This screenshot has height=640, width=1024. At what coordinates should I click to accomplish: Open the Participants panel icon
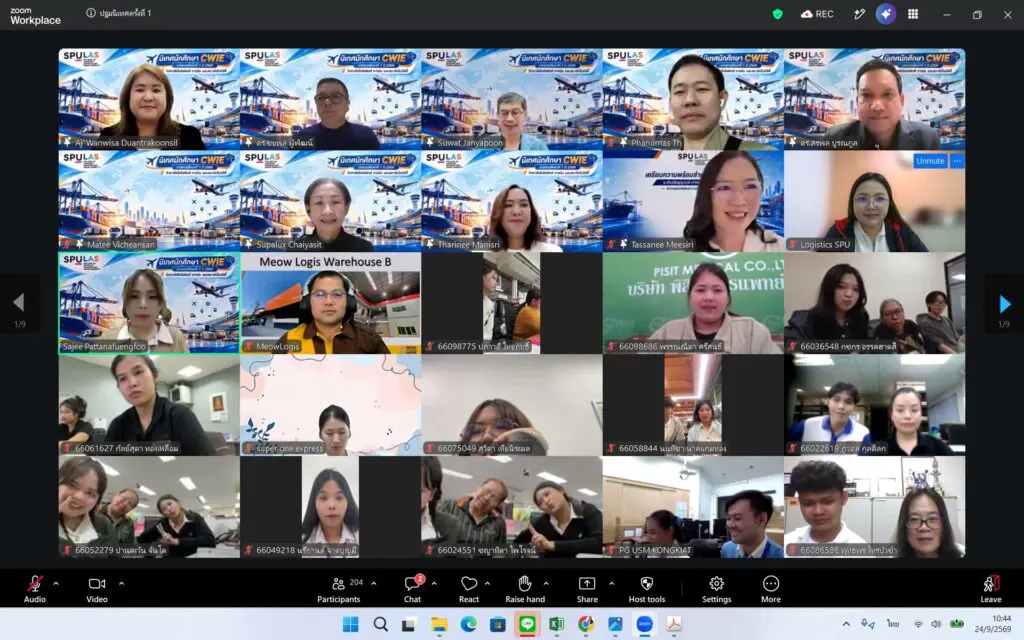point(338,584)
